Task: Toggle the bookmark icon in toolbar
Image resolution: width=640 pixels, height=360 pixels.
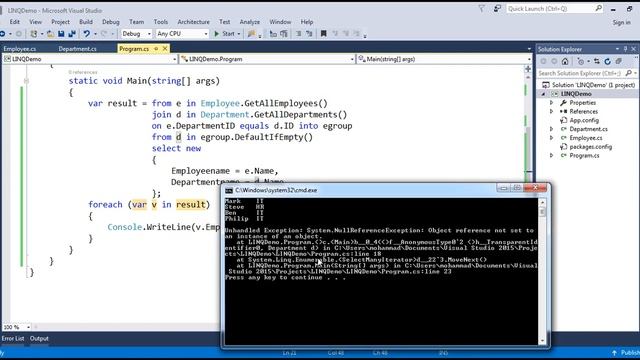Action: coord(323,34)
